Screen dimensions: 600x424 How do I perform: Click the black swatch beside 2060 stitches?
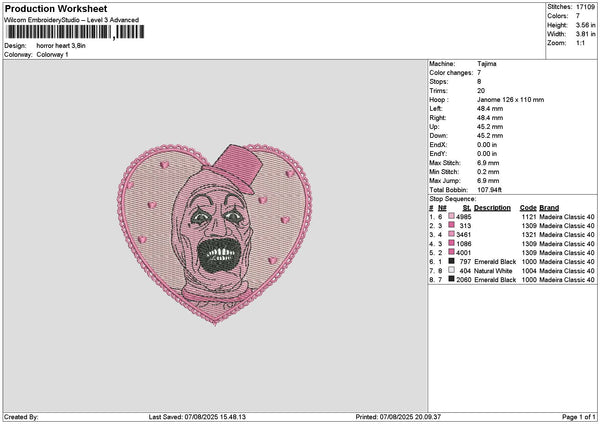[451, 279]
